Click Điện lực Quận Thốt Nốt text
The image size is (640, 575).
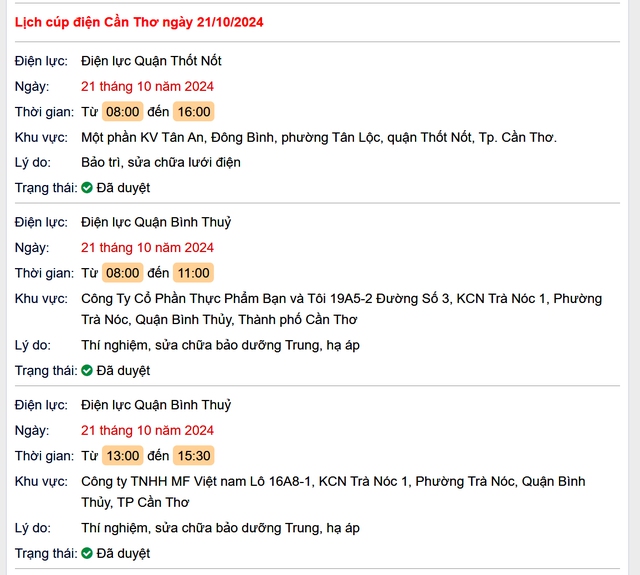pos(151,61)
